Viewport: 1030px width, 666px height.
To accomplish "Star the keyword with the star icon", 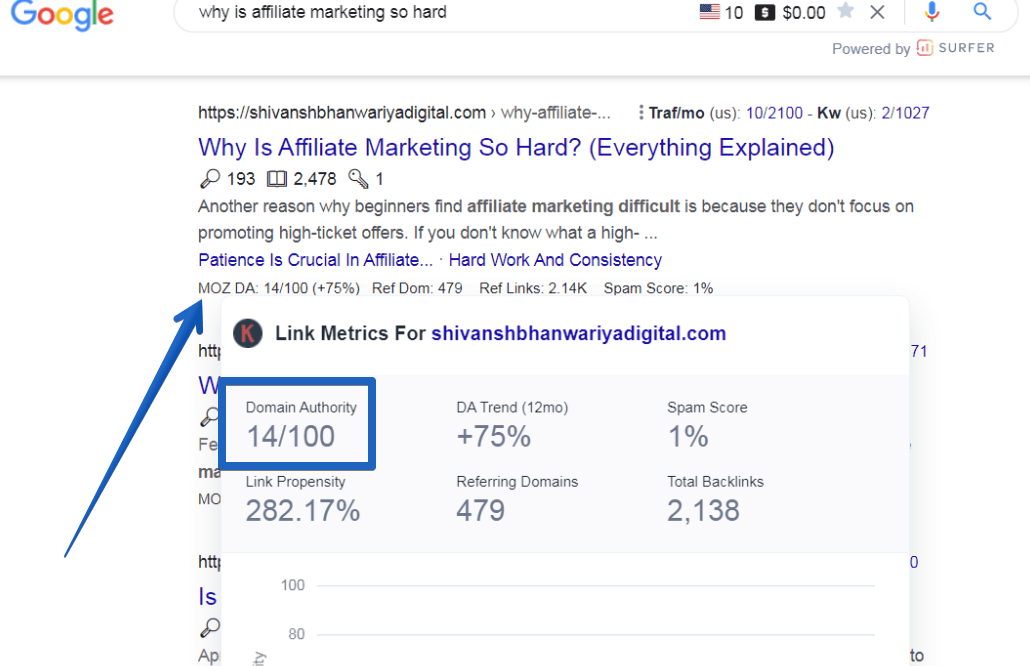I will (846, 11).
